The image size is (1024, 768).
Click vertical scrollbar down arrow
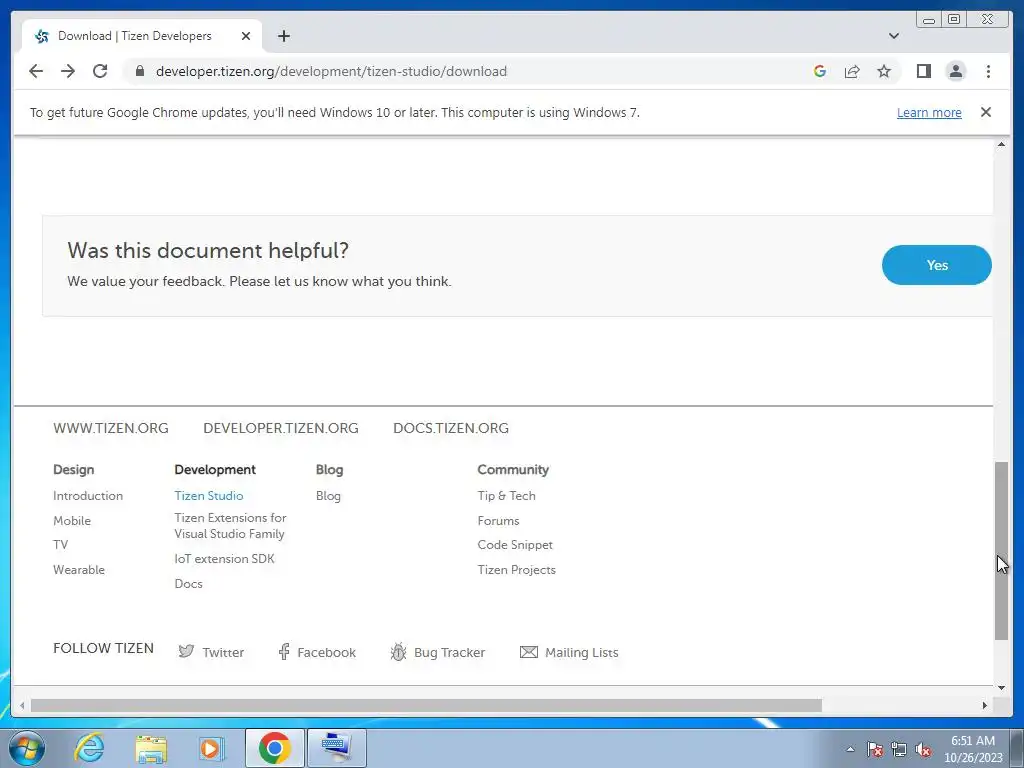[1001, 688]
